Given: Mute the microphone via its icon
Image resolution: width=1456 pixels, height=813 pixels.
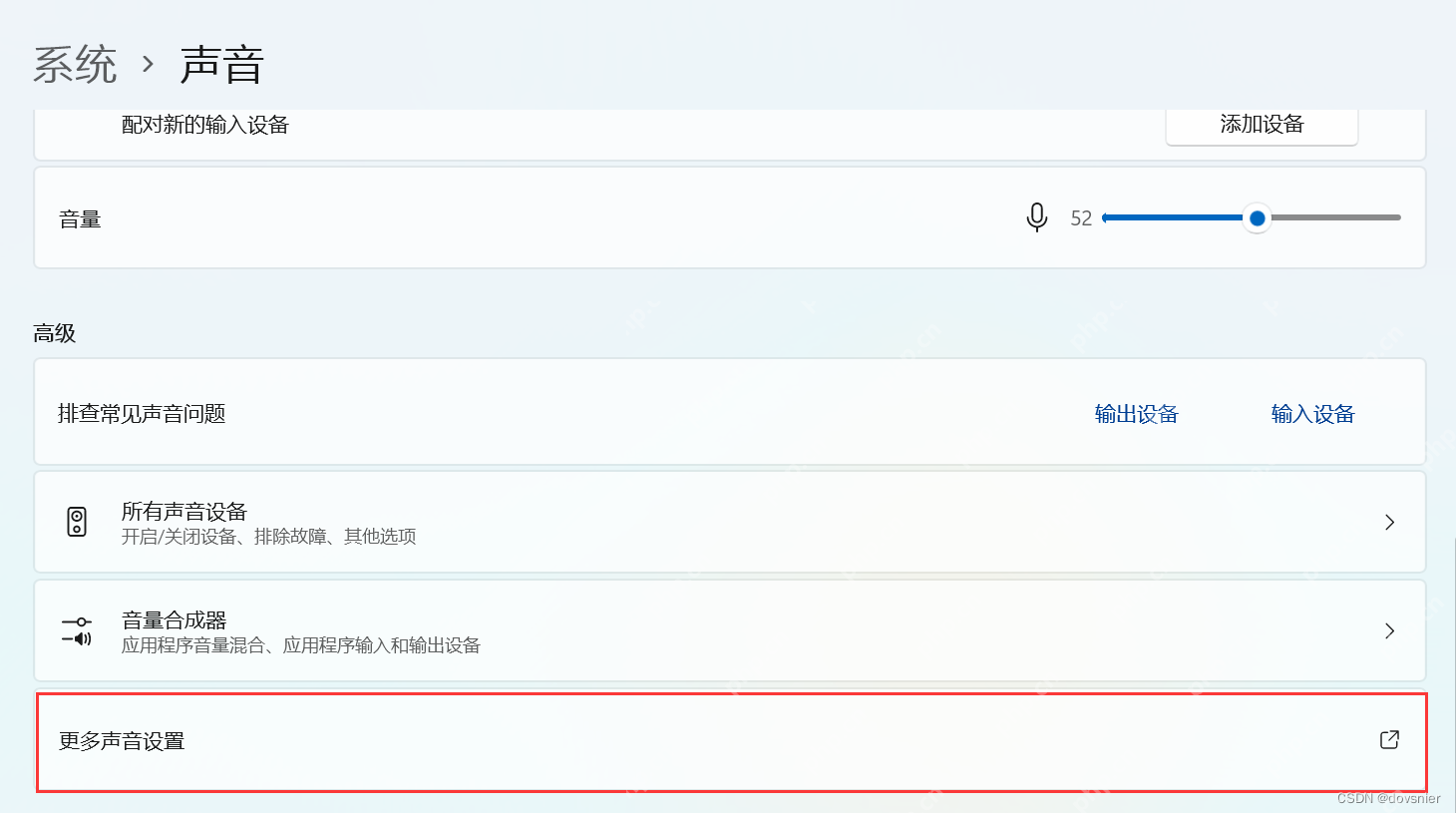Looking at the screenshot, I should pos(1037,217).
